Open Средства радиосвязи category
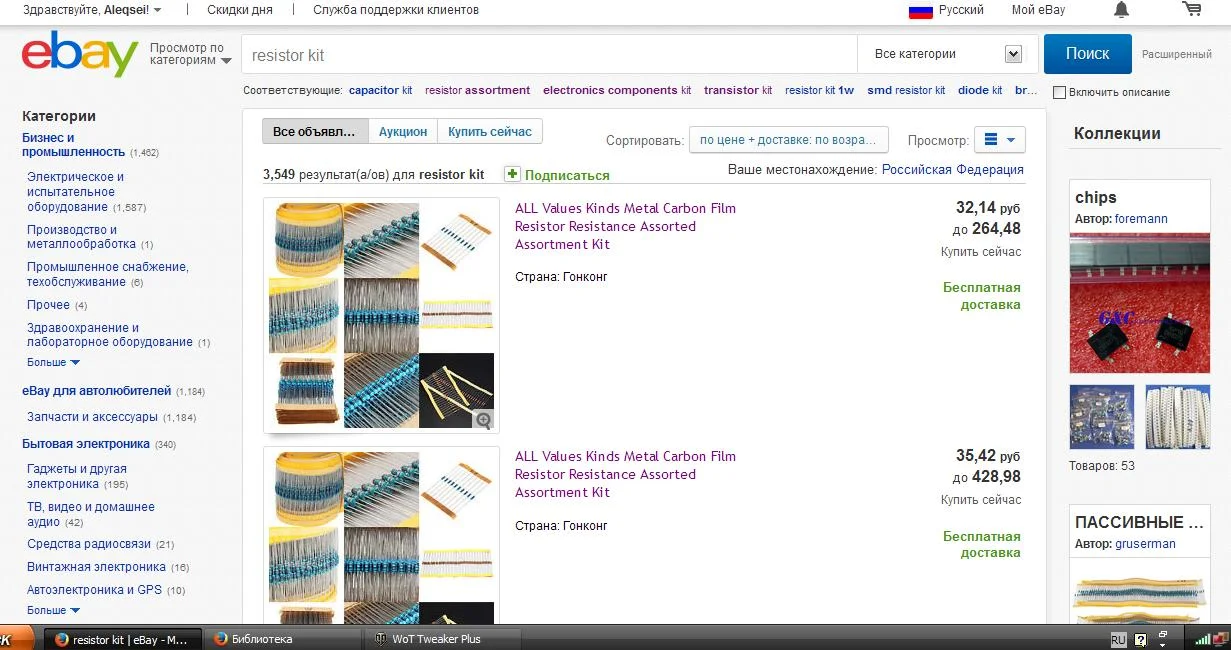This screenshot has width=1231, height=650. [x=89, y=544]
